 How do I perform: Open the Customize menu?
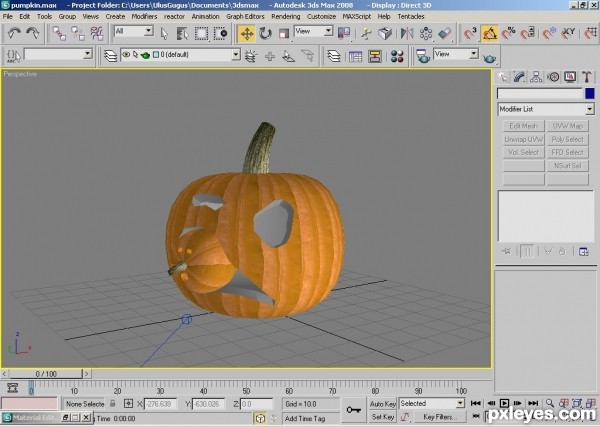pos(321,16)
